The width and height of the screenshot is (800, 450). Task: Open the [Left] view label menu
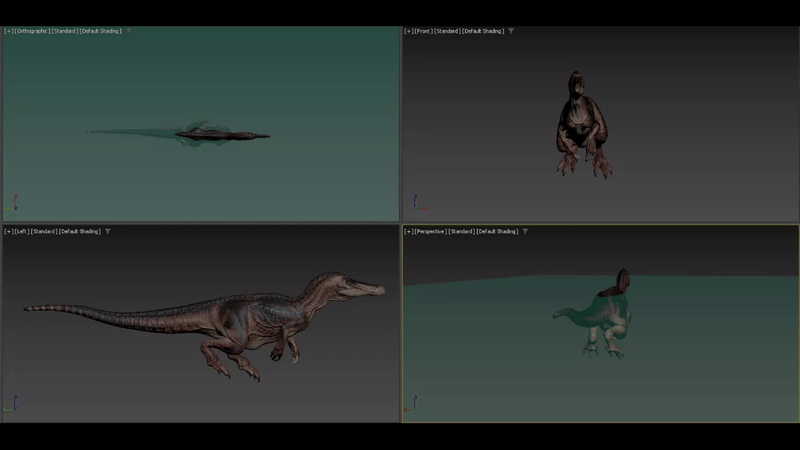(x=22, y=231)
